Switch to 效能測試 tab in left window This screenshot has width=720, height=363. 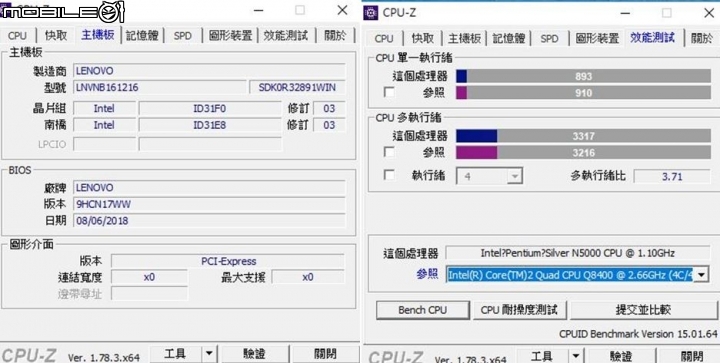pyautogui.click(x=286, y=36)
